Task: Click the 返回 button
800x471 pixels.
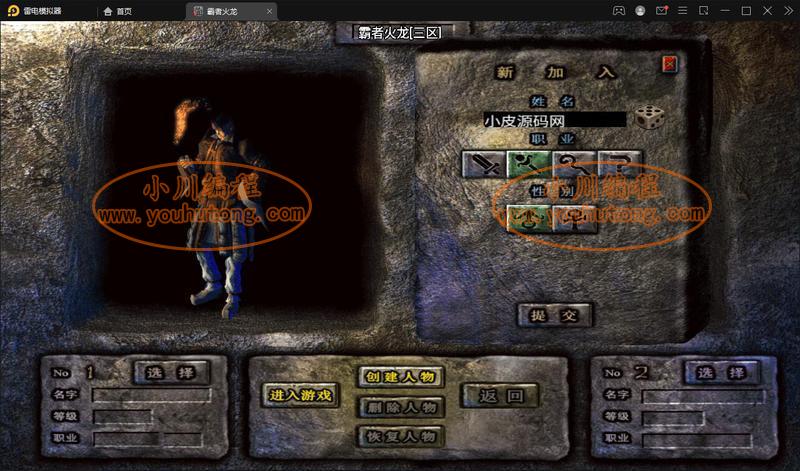Action: coord(500,395)
